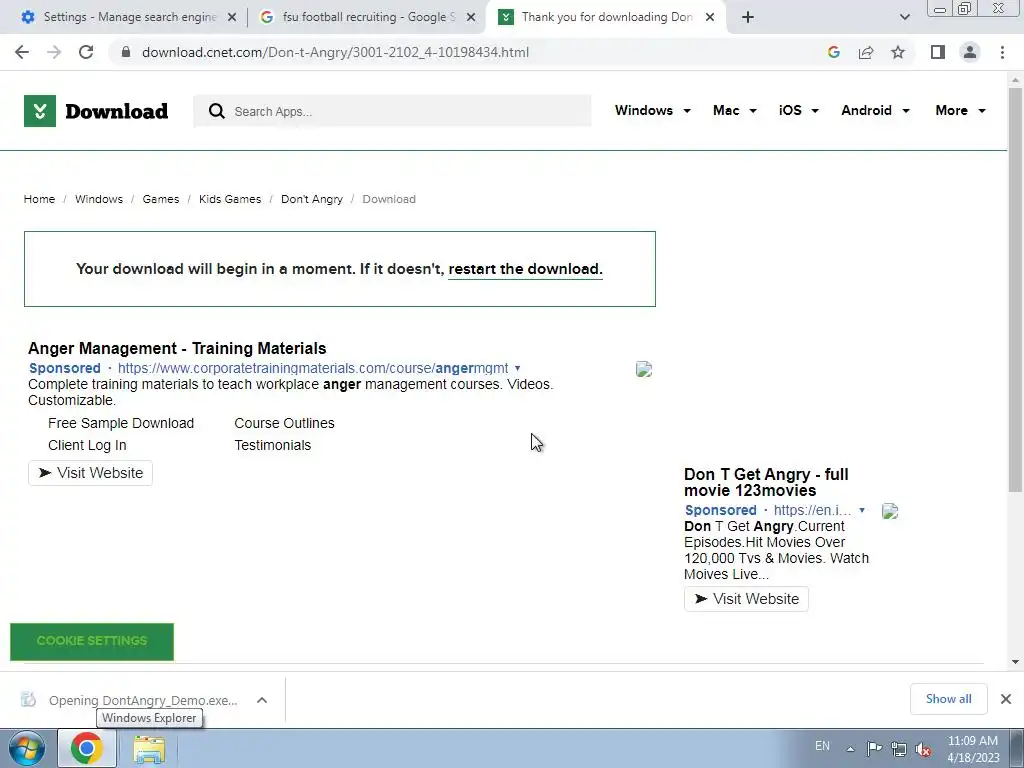Click restart the download link
The height and width of the screenshot is (768, 1024).
[x=525, y=269]
